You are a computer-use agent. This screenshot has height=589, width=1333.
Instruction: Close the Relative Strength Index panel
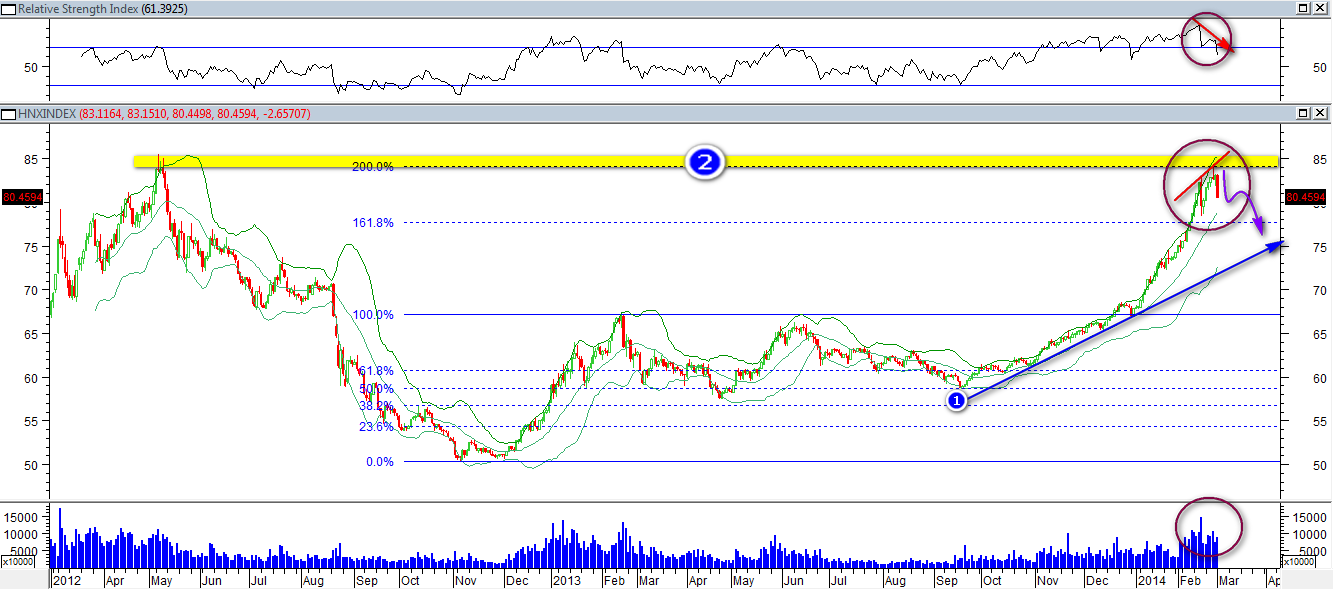point(1320,8)
